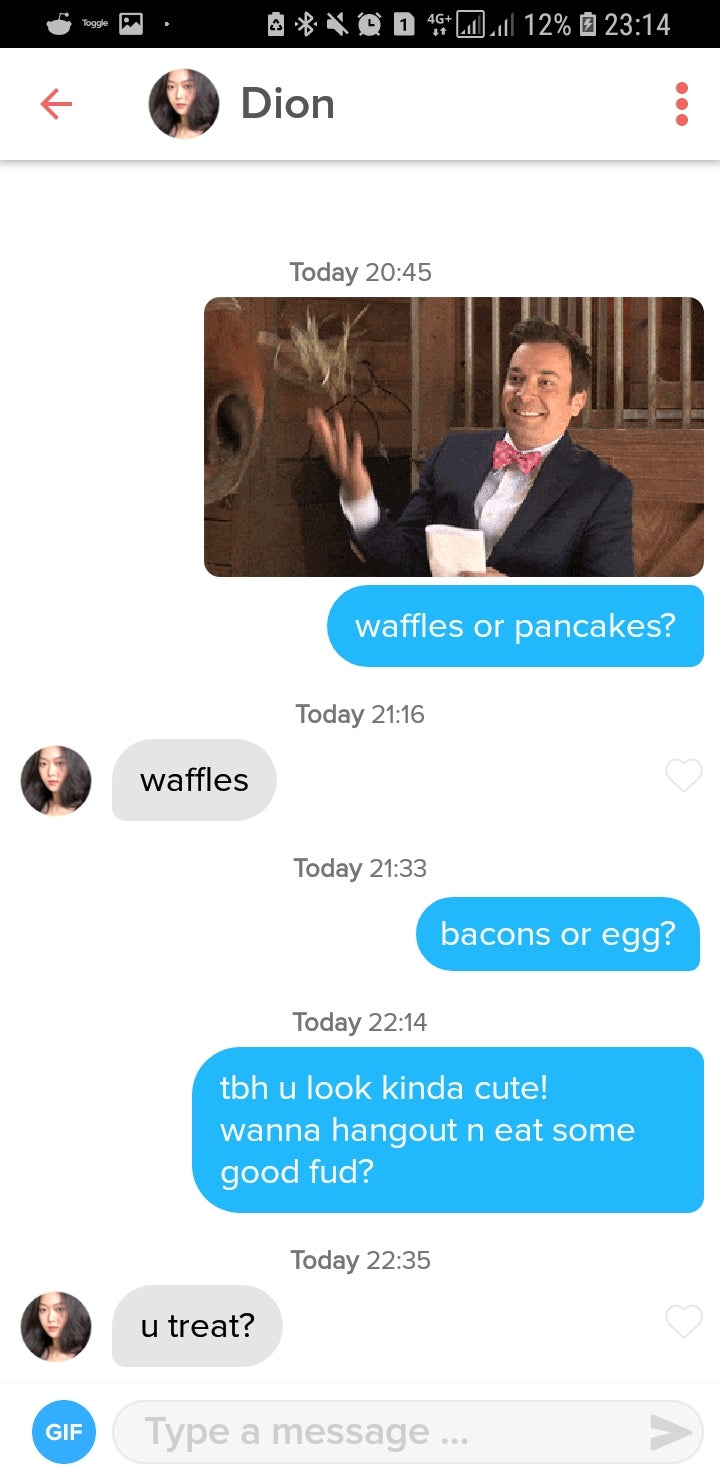
Task: Open the sent Jimmy Fallon GIF
Action: [x=454, y=437]
